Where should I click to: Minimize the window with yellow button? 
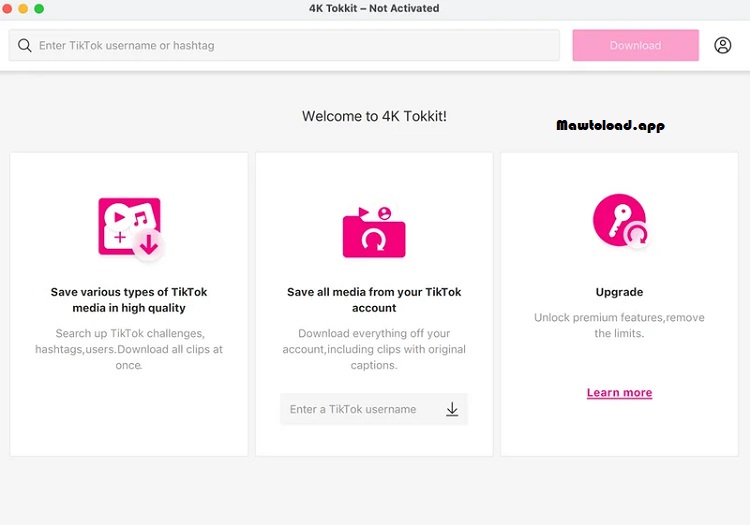click(23, 9)
